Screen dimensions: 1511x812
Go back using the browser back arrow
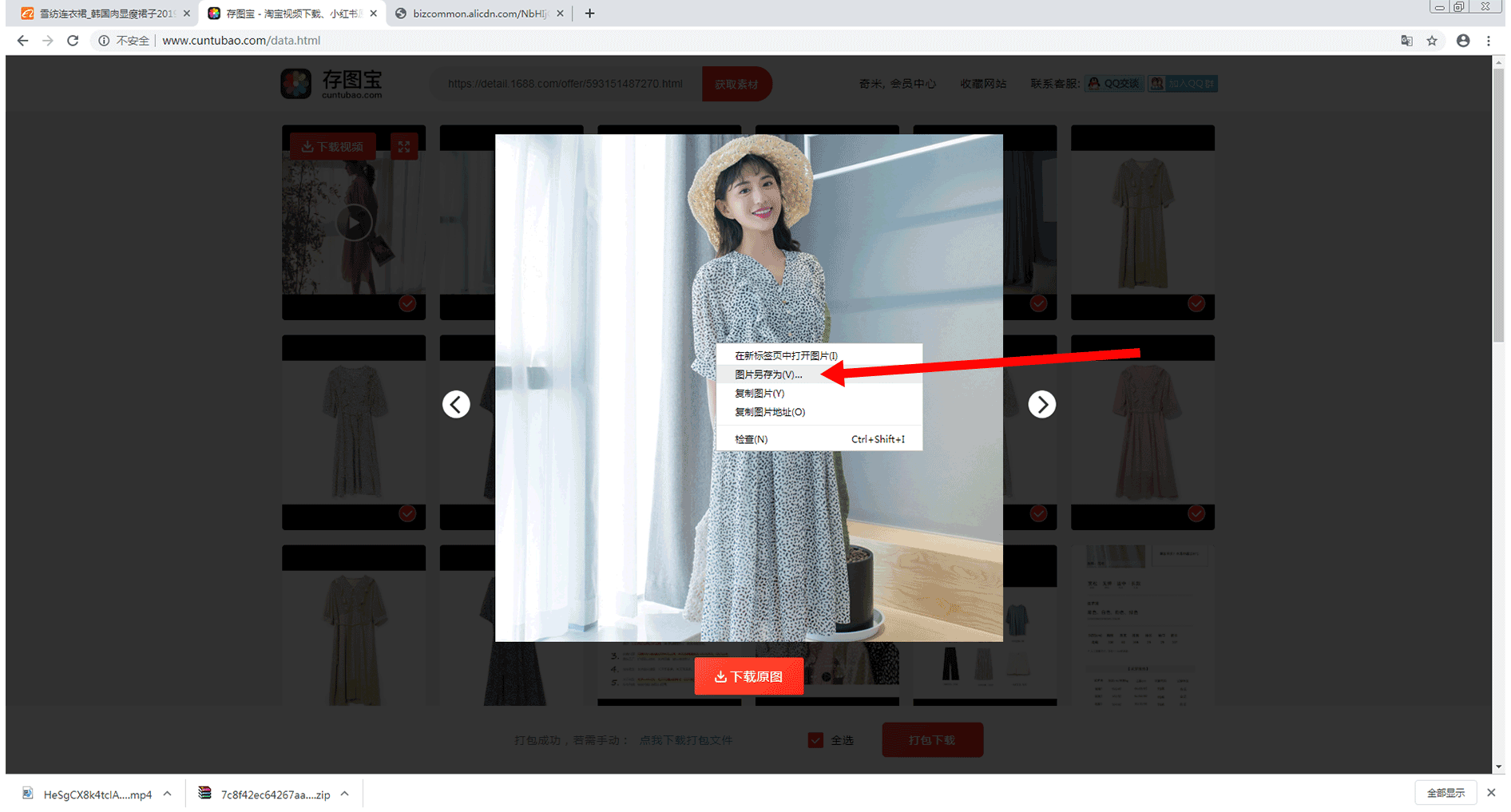[x=22, y=41]
